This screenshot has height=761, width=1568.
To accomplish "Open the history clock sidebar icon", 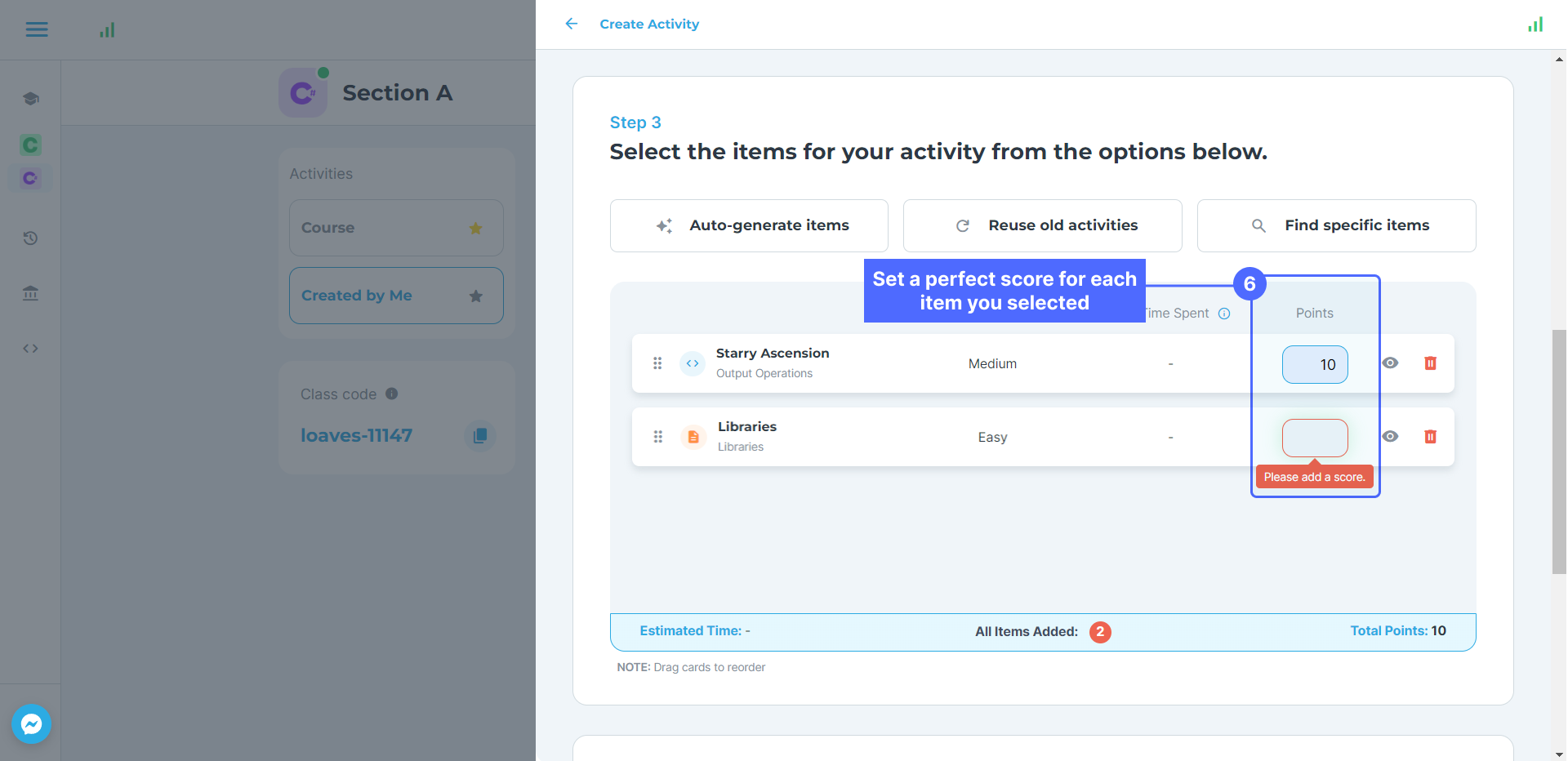I will [30, 238].
